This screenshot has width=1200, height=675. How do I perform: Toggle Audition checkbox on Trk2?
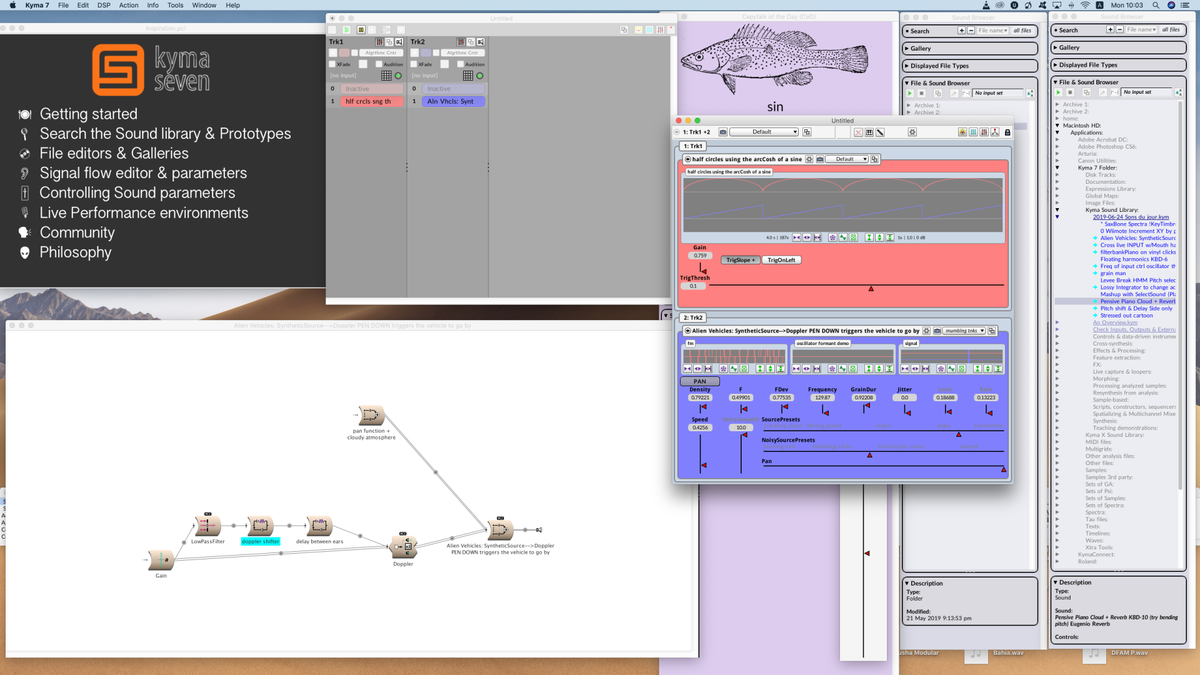tap(460, 64)
